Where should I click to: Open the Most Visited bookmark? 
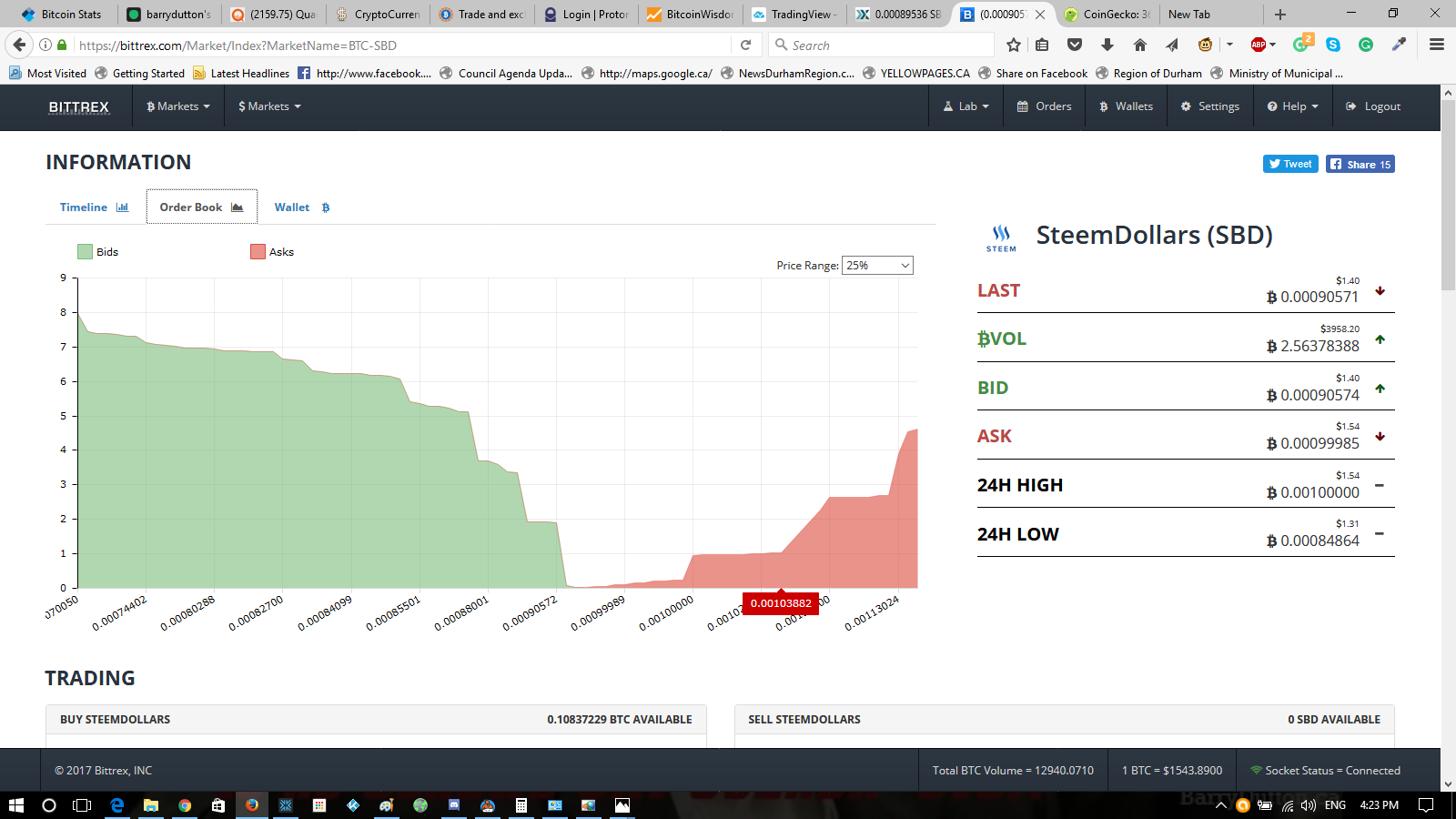click(47, 74)
